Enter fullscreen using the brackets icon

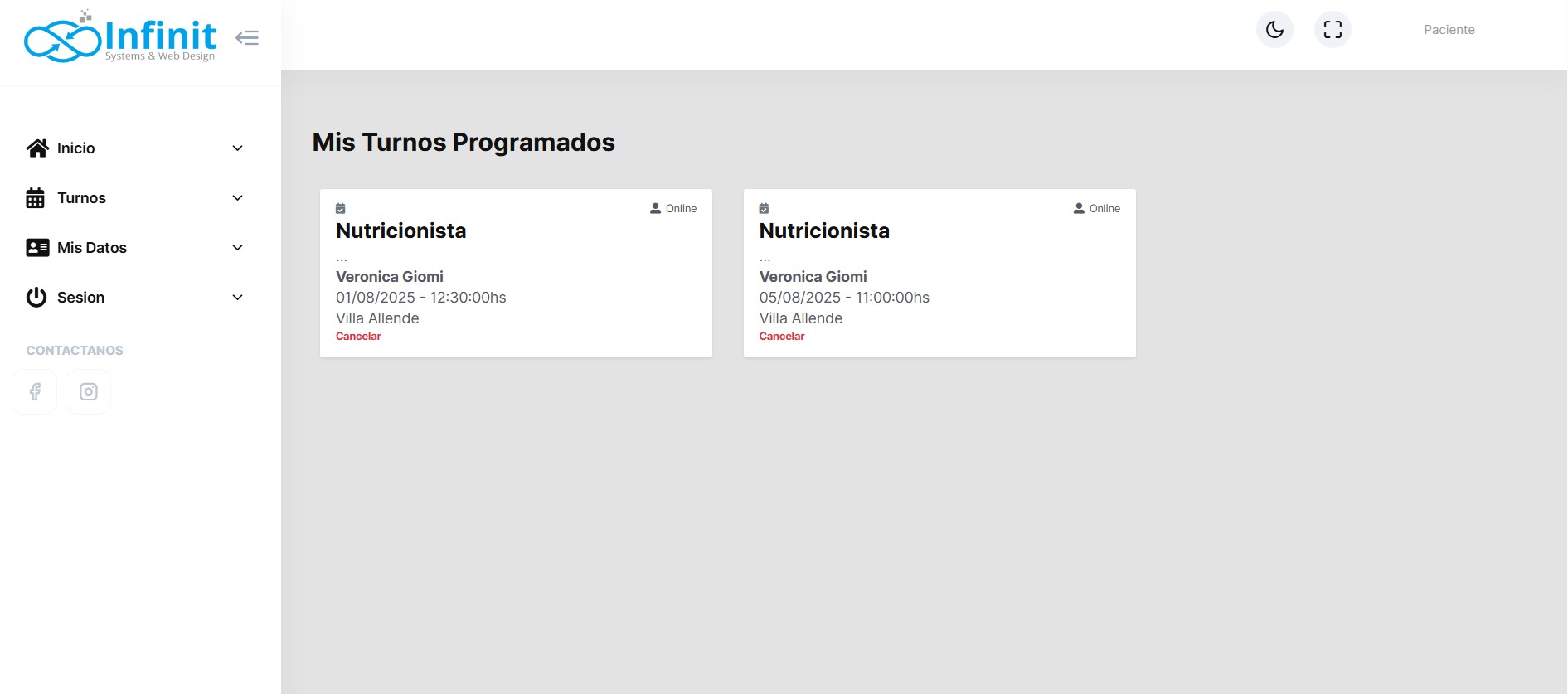pos(1333,30)
